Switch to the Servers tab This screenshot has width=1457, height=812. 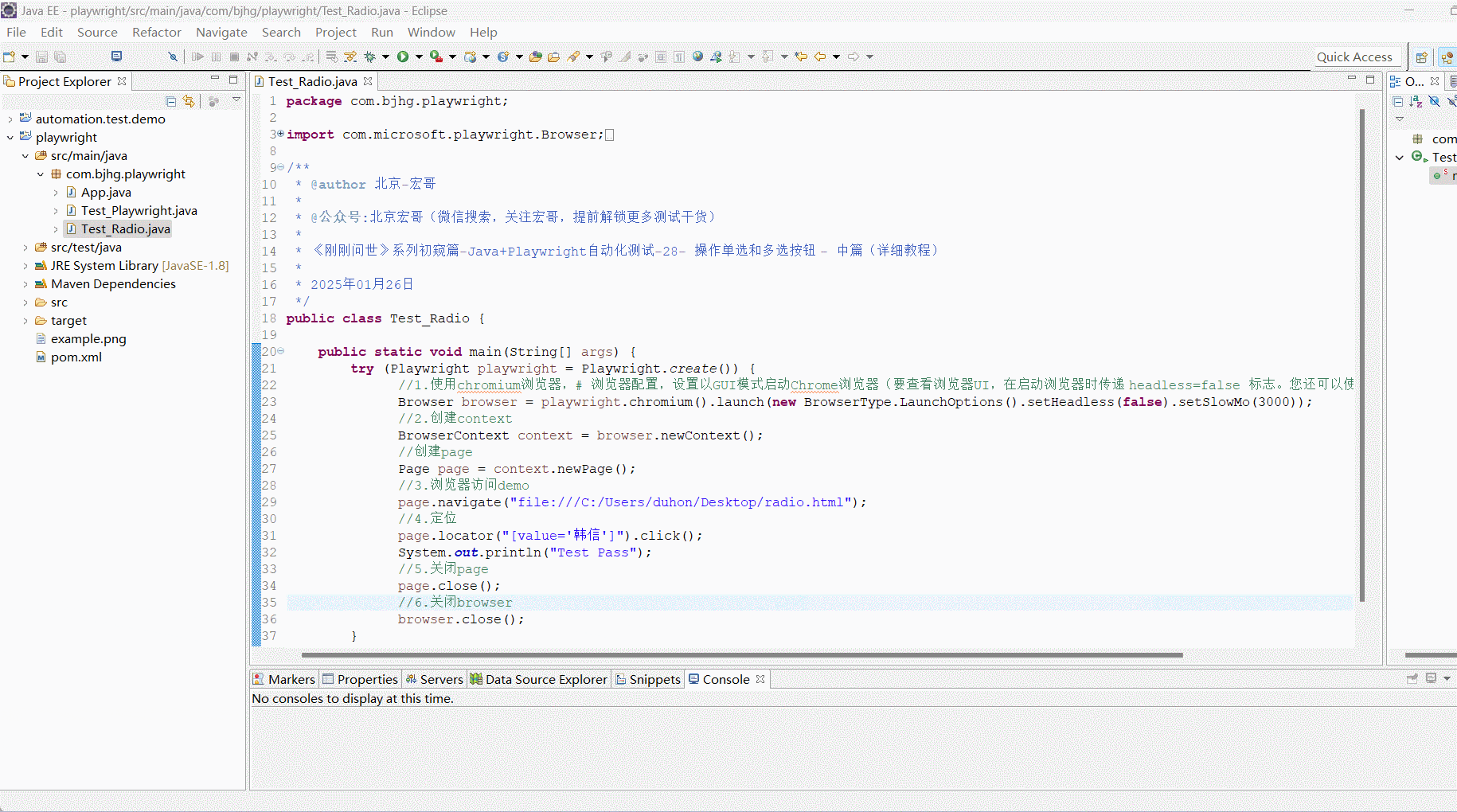coord(434,679)
